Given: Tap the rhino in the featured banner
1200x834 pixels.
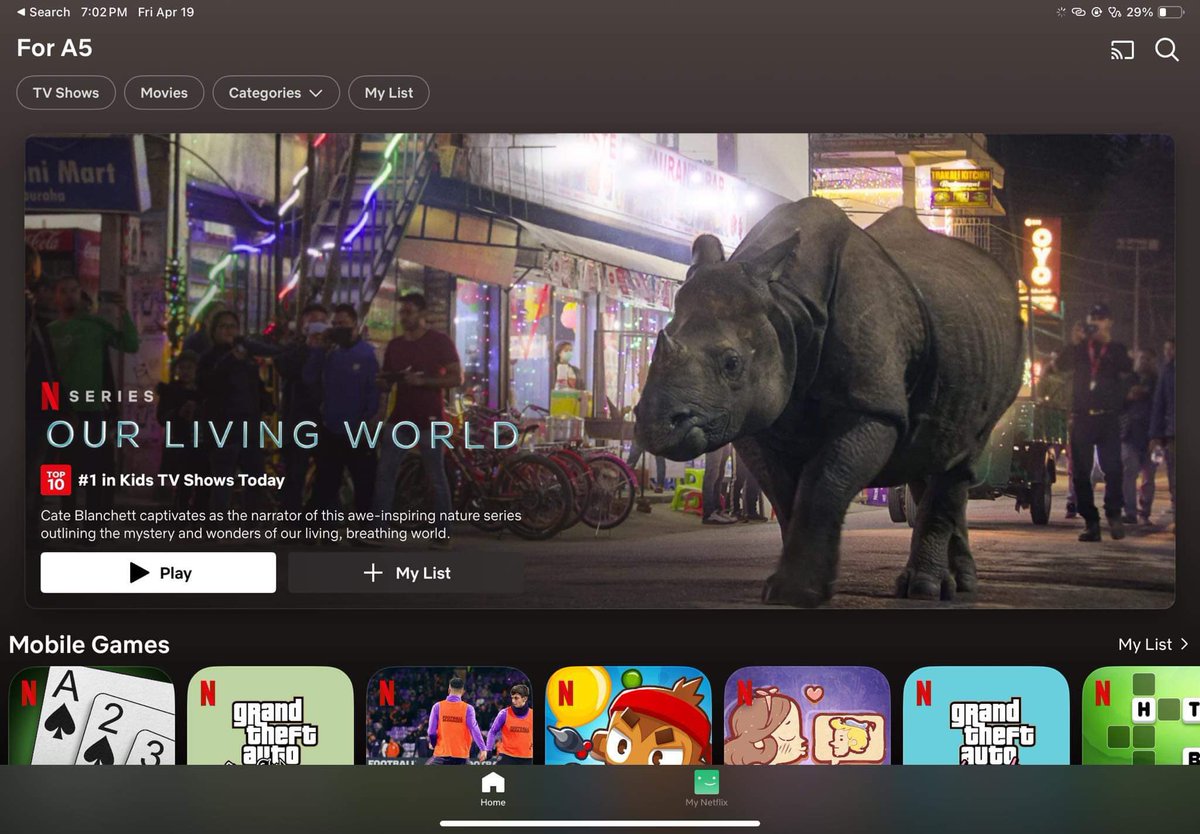Looking at the screenshot, I should 830,400.
